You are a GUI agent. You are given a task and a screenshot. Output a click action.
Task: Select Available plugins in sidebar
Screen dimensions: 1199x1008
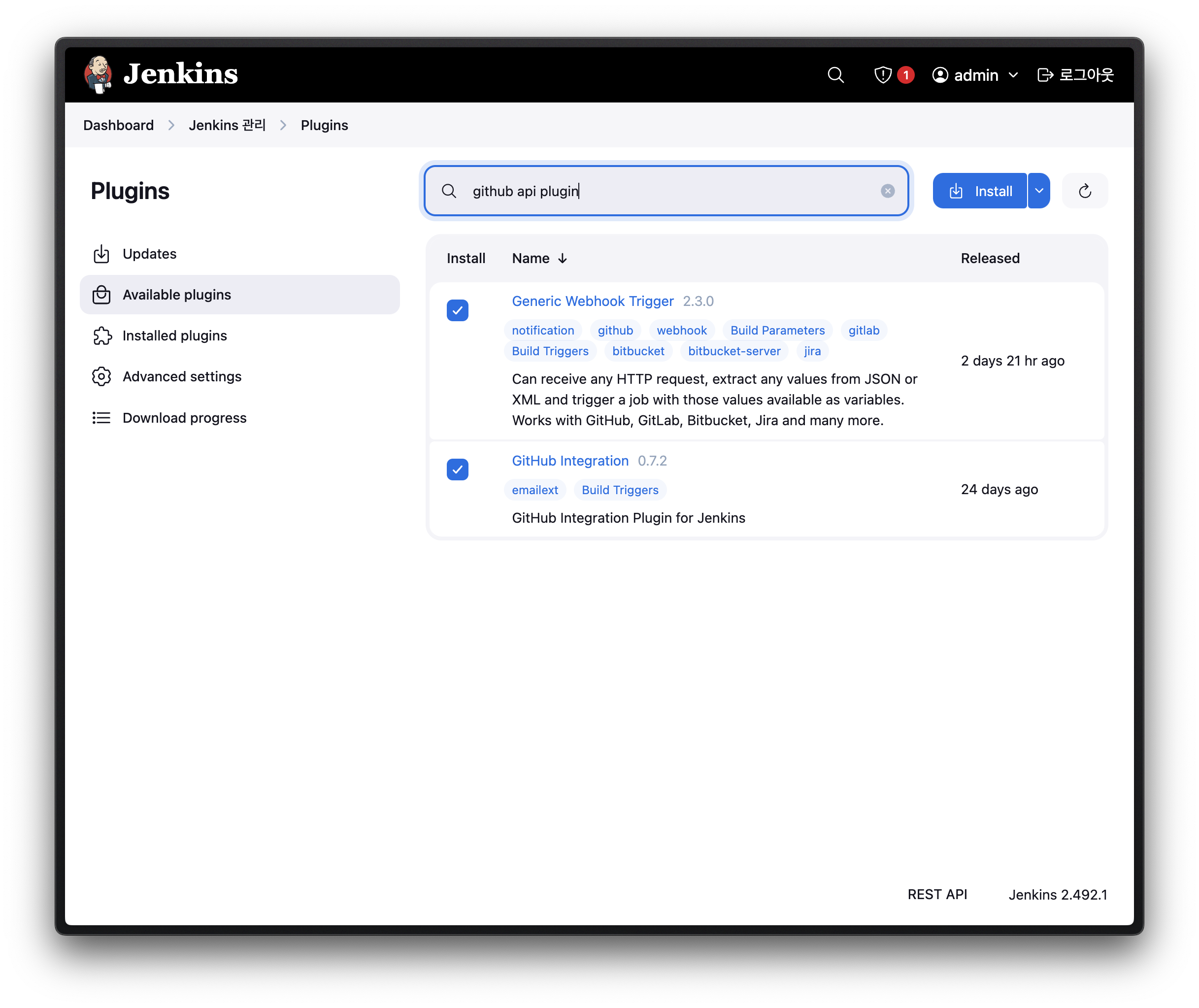coord(240,294)
